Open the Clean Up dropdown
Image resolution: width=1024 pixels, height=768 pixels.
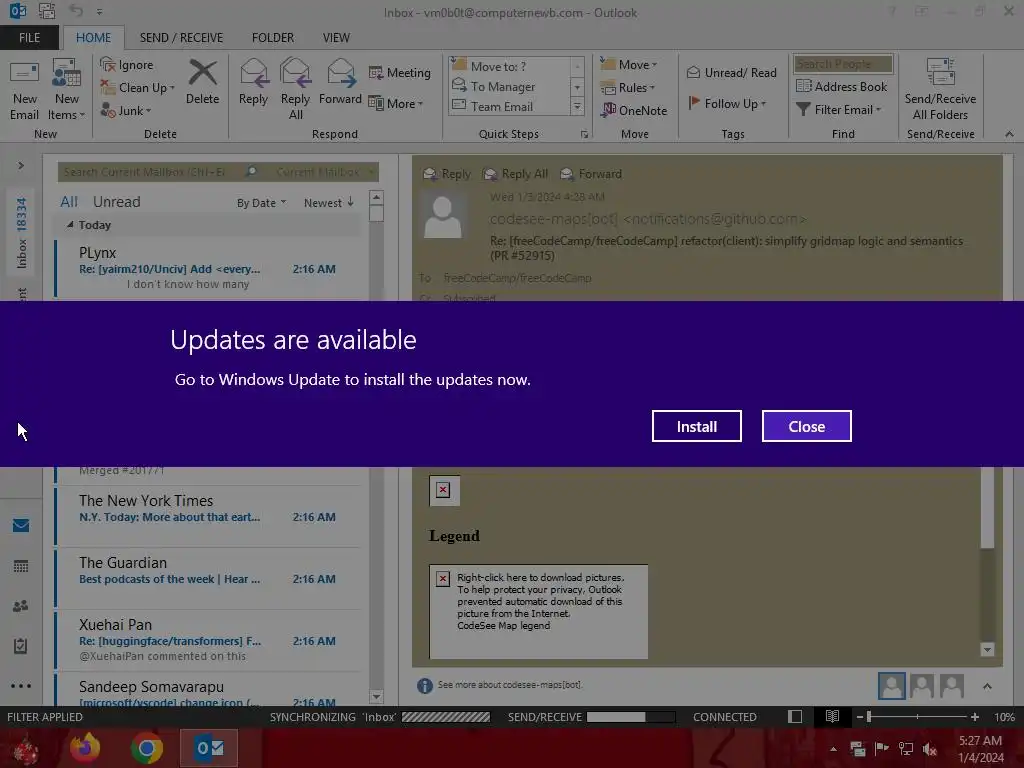tap(138, 88)
